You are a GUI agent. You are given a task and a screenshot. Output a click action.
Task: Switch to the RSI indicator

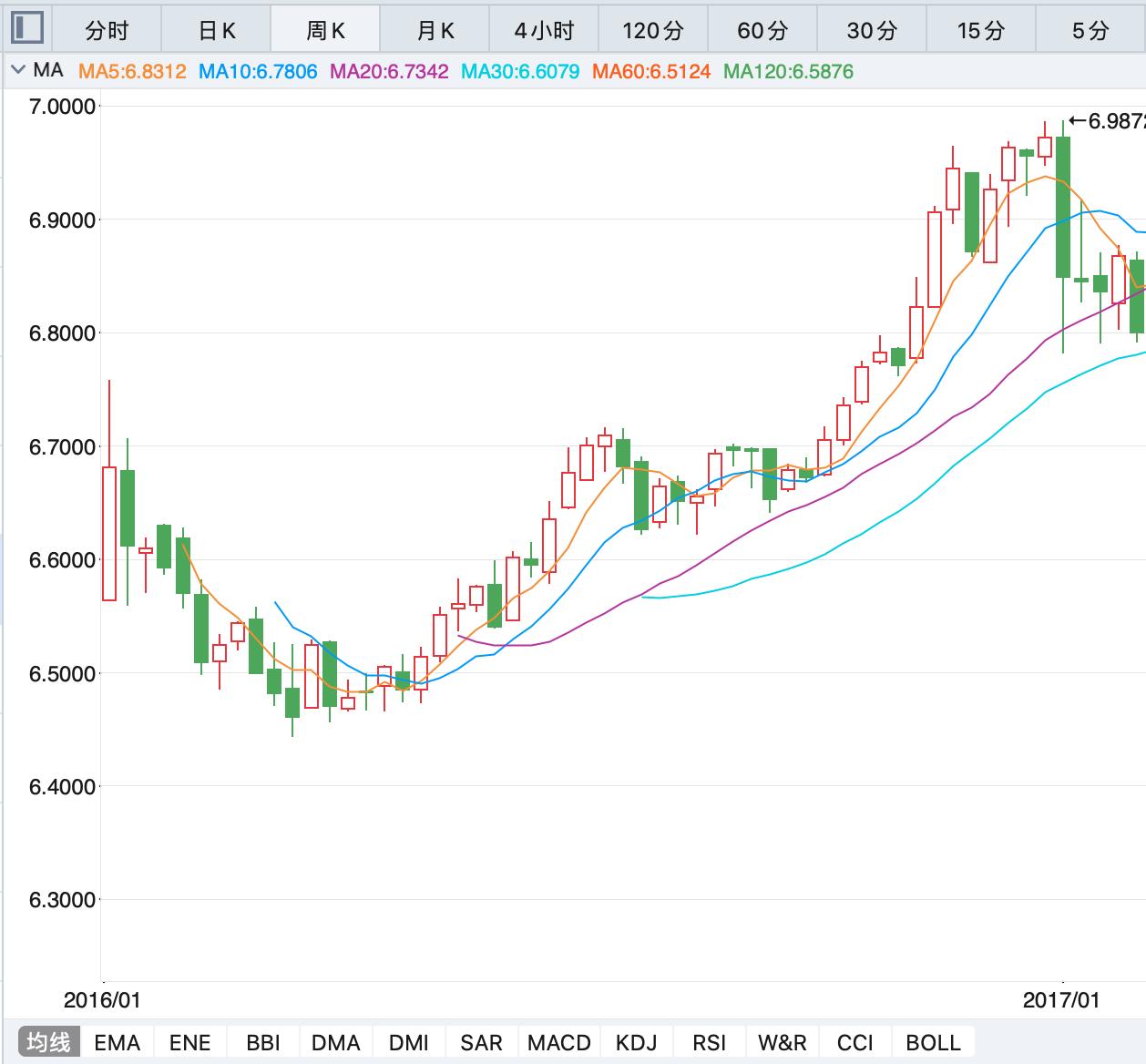click(x=709, y=1042)
